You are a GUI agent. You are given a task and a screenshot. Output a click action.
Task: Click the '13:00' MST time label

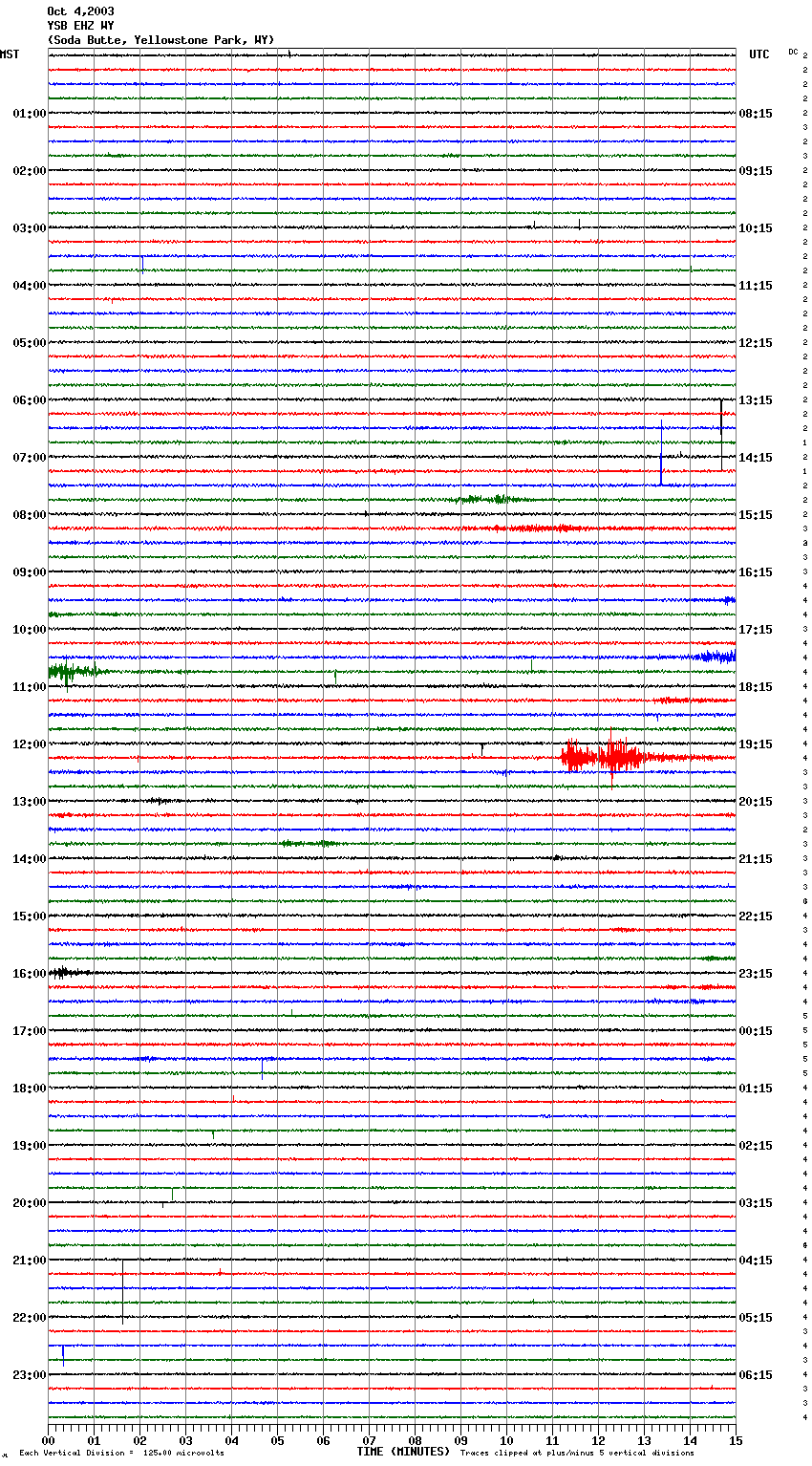(x=30, y=802)
